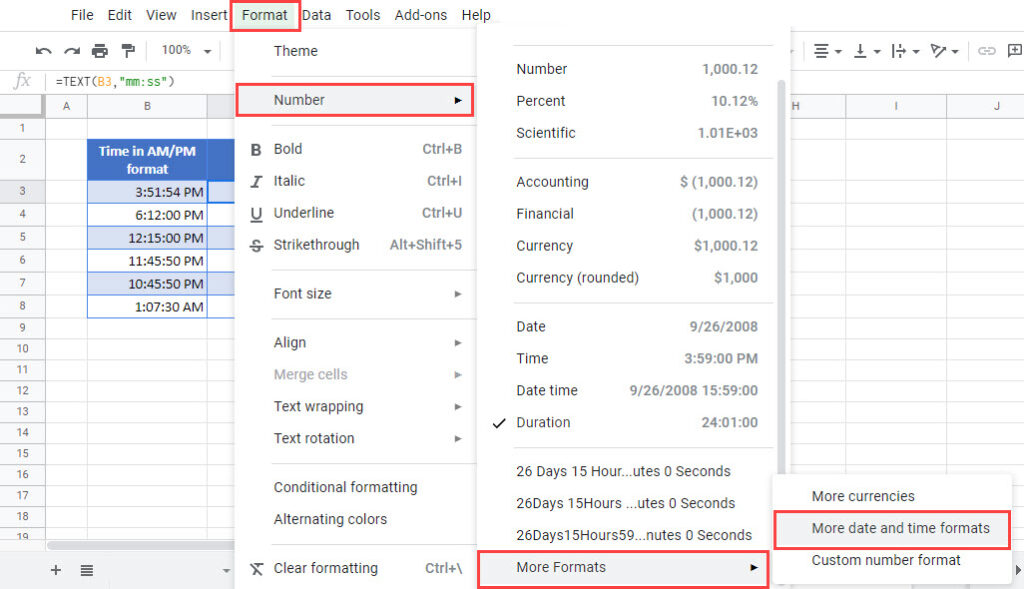Select the Paint format tool
The image size is (1024, 589).
tap(127, 50)
